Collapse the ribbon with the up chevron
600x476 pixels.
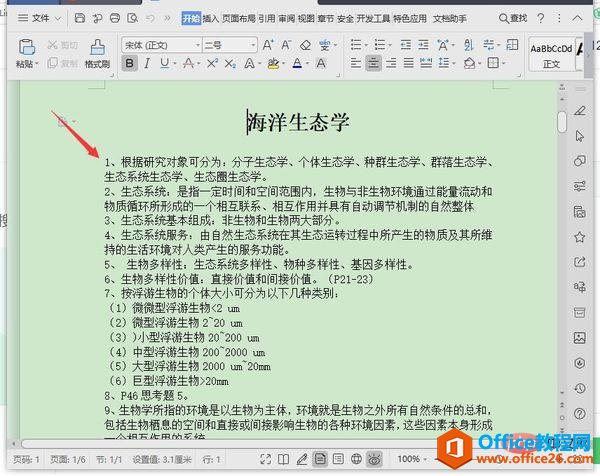pos(578,18)
